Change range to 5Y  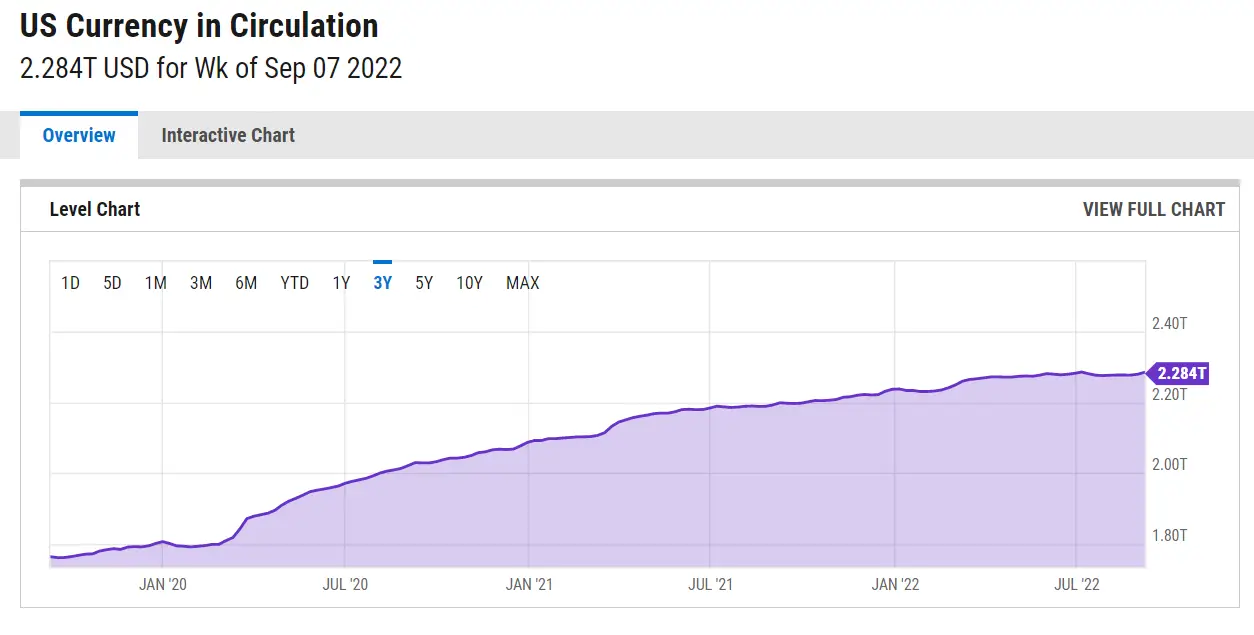point(424,283)
